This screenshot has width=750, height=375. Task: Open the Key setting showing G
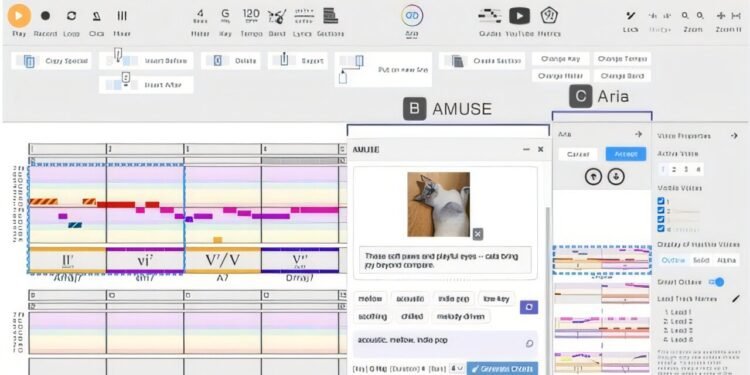225,16
